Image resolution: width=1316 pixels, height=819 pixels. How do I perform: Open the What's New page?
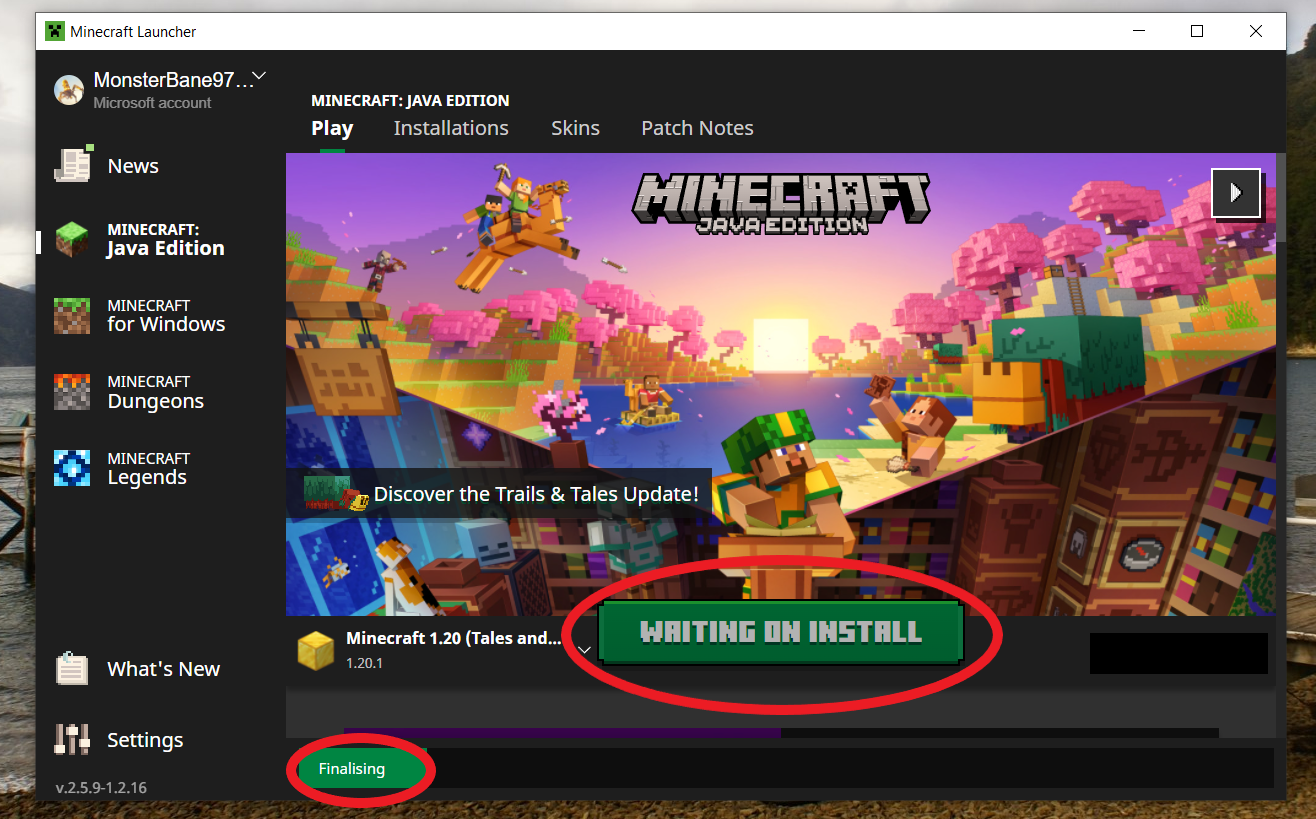click(x=137, y=669)
